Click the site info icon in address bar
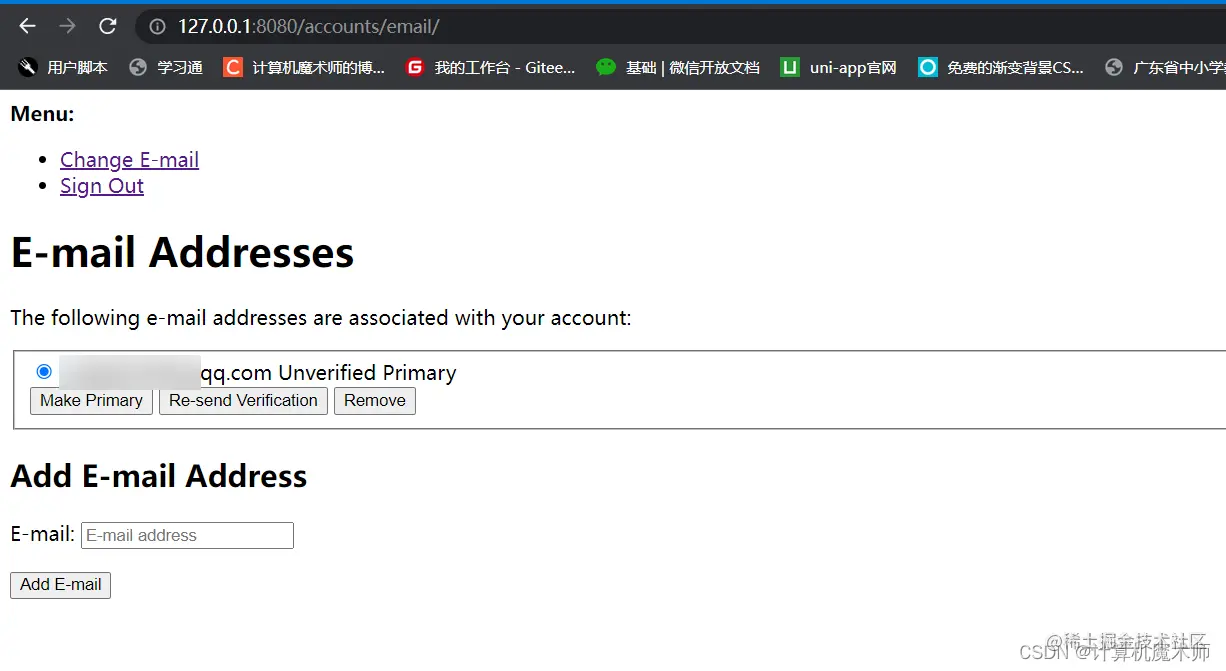Screen dimensions: 1226x671 [157, 27]
